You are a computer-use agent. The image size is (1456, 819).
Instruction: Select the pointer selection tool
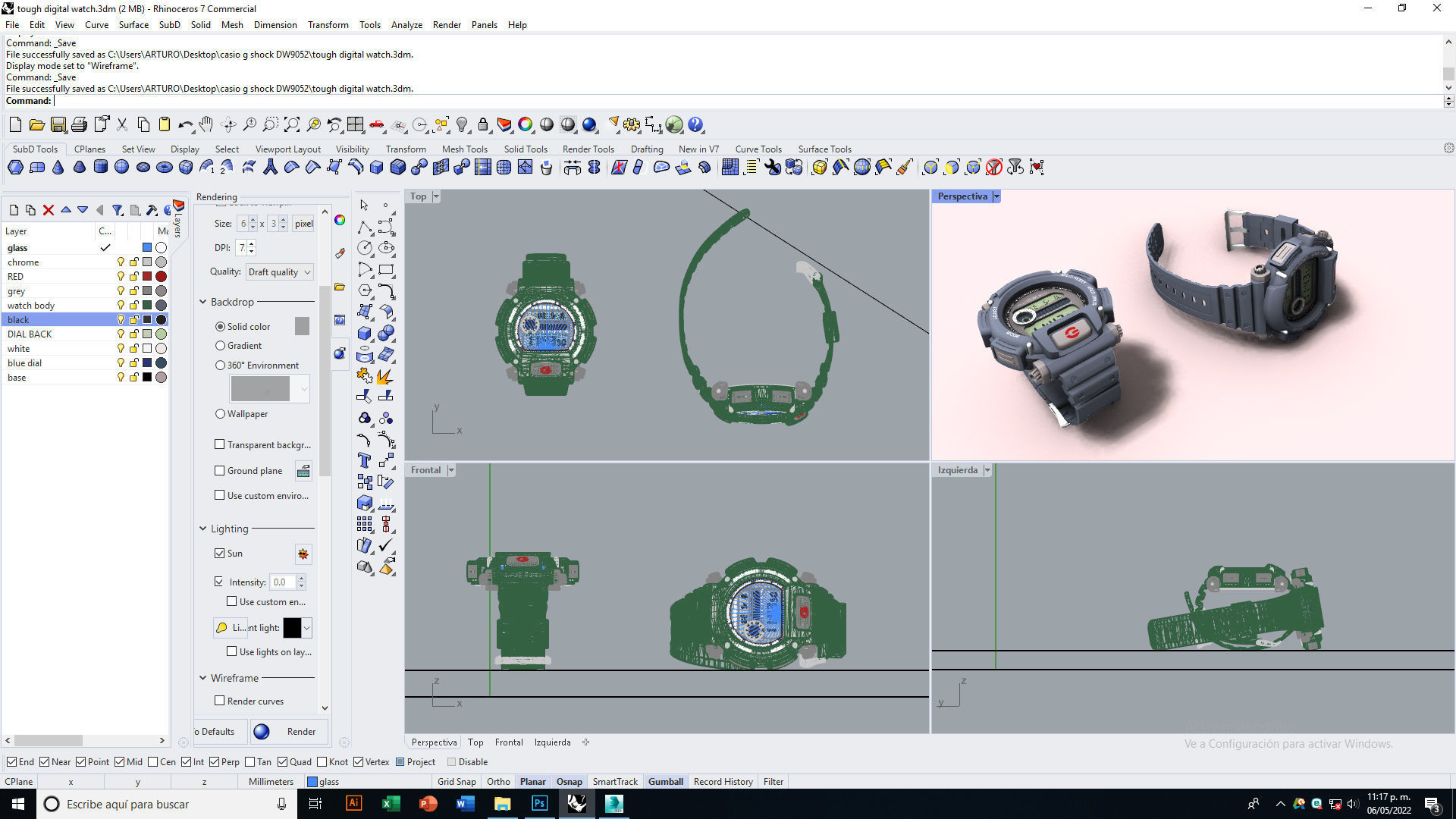pyautogui.click(x=365, y=206)
